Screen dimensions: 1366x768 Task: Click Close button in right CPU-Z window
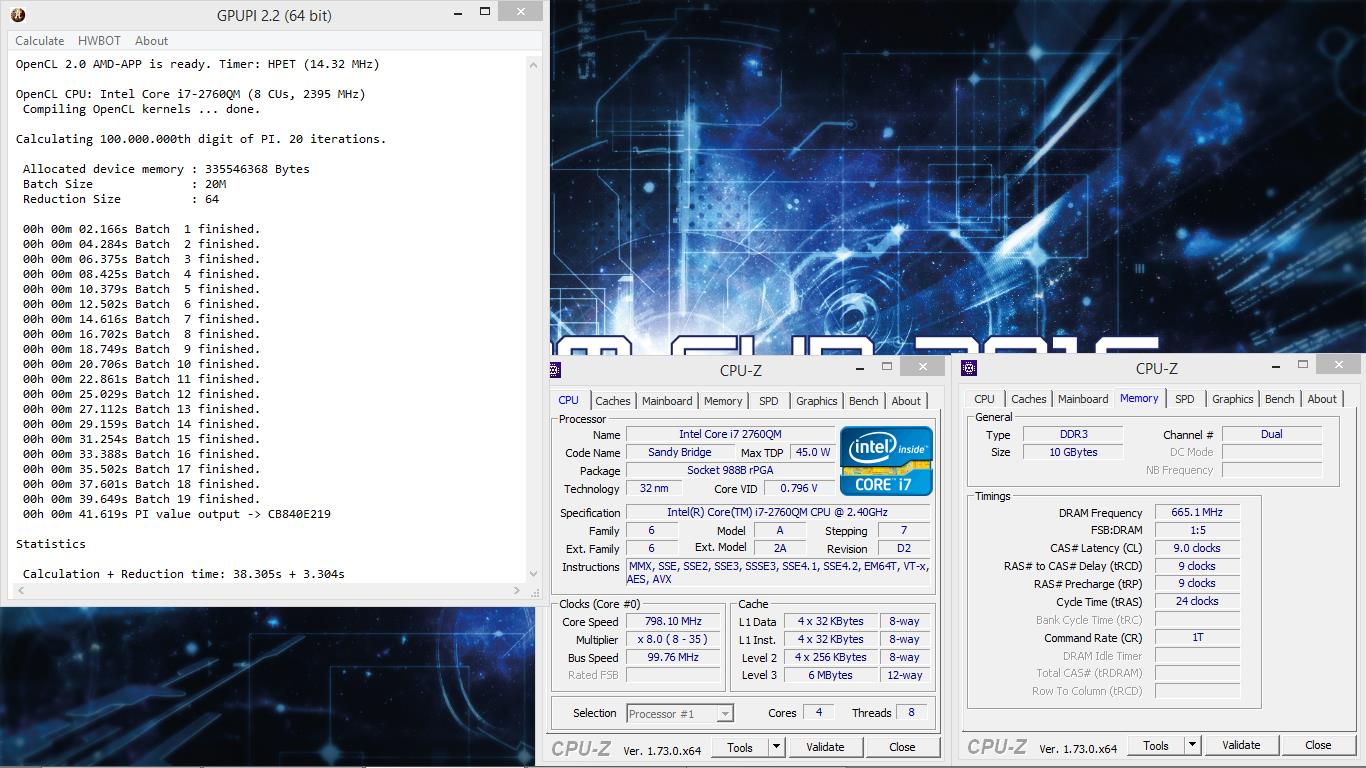tap(1318, 746)
